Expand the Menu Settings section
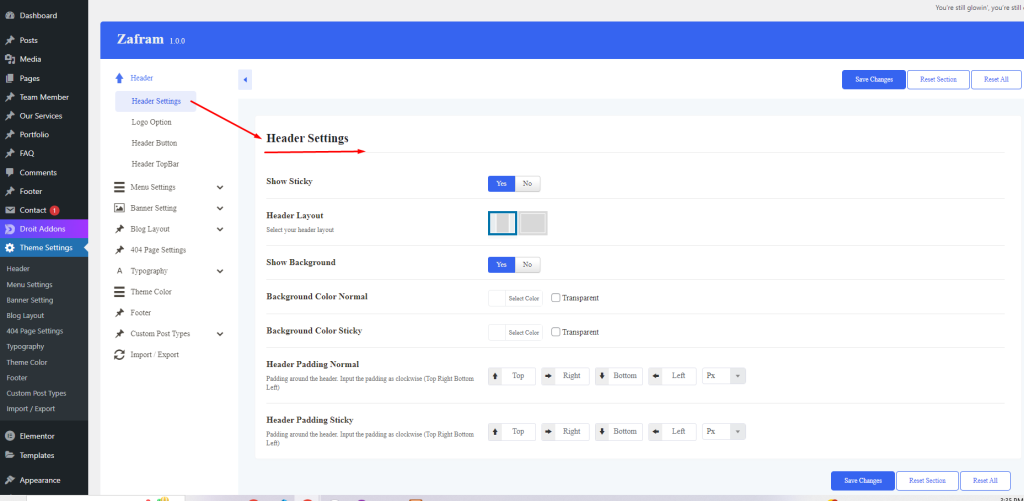The height and width of the screenshot is (501, 1024). [220, 187]
